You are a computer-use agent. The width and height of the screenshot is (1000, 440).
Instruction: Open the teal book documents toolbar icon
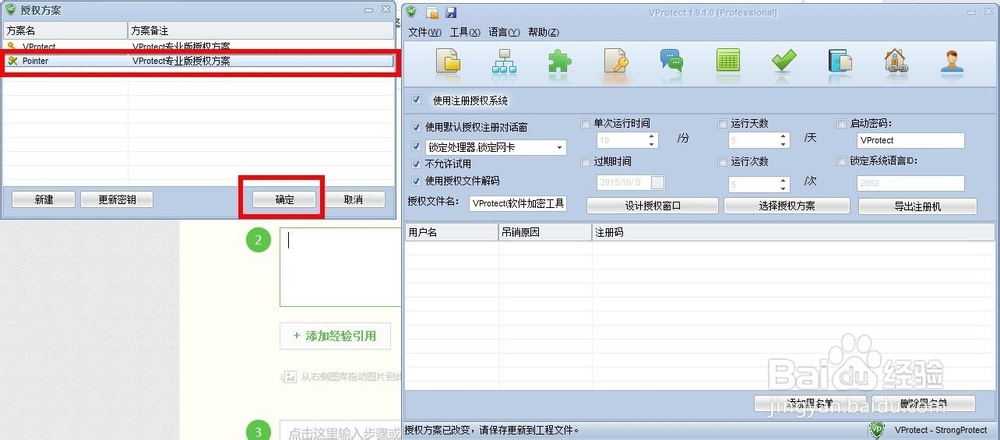[840, 62]
